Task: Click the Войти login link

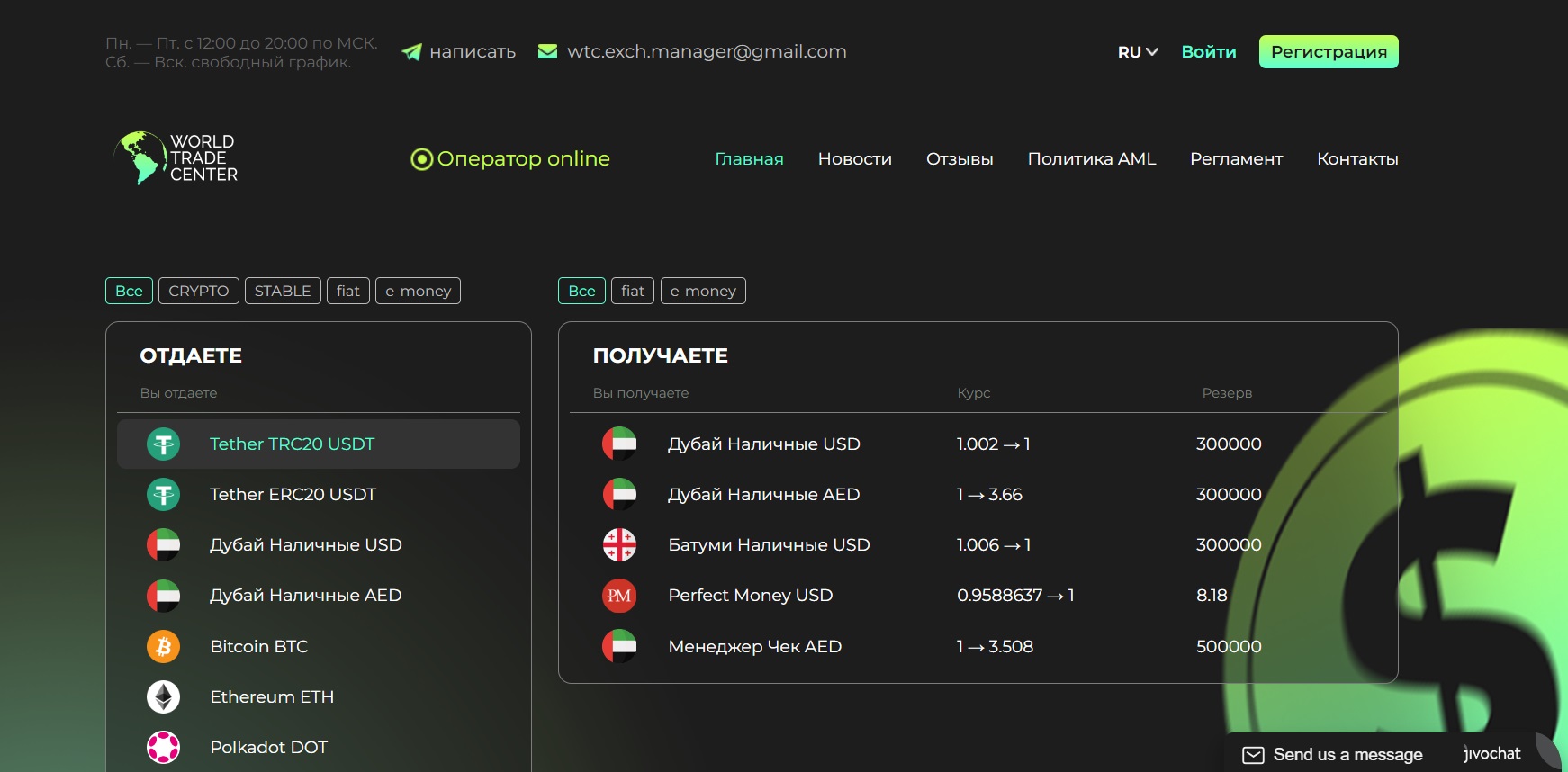Action: [x=1209, y=52]
